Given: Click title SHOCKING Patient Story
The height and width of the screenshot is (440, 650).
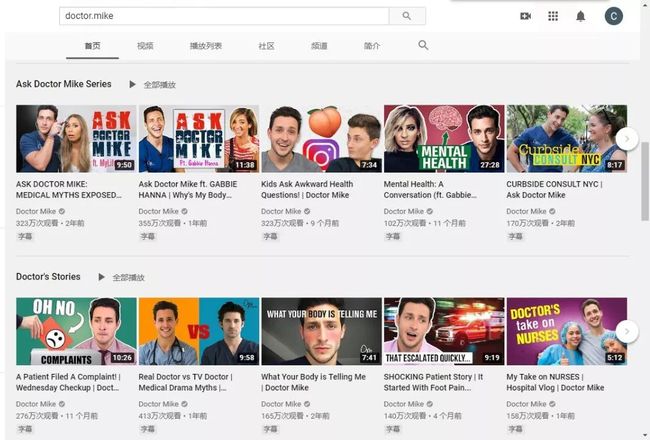Looking at the screenshot, I should pos(433,382).
